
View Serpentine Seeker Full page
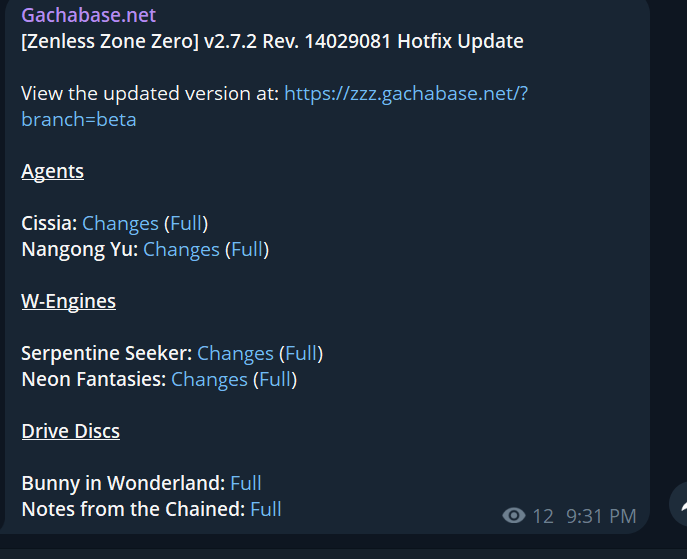[301, 353]
